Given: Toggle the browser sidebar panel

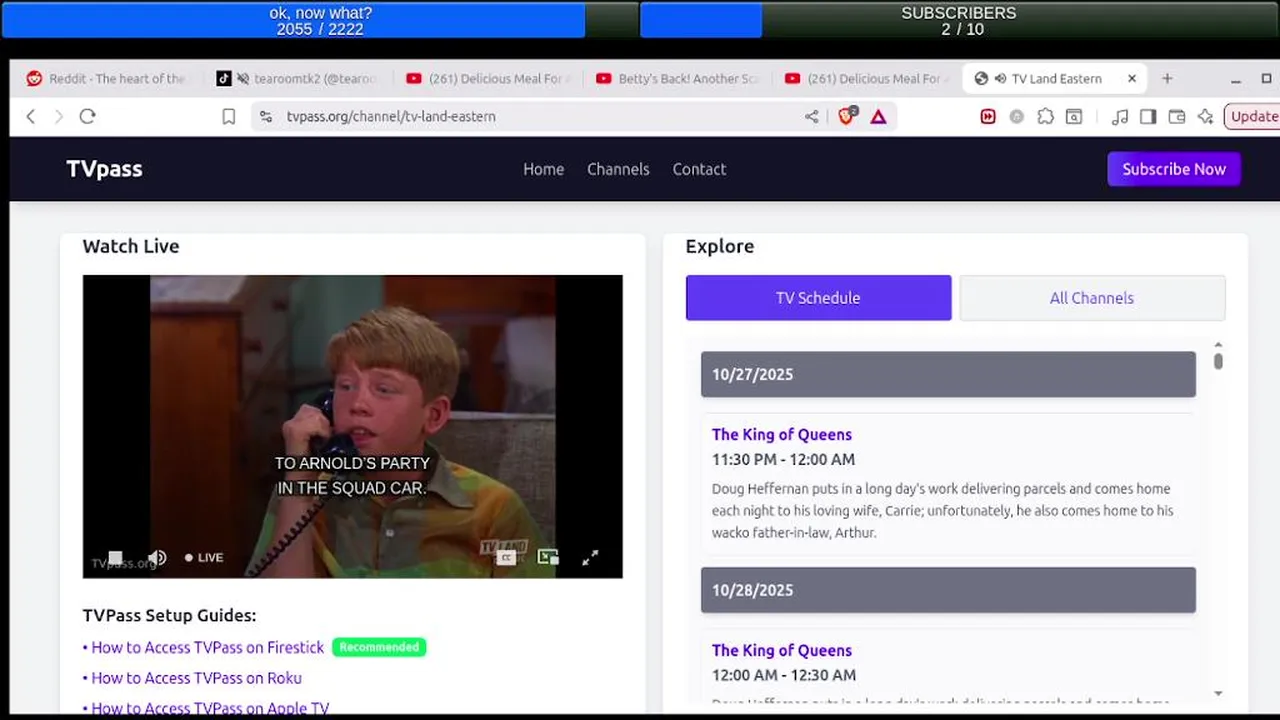Looking at the screenshot, I should (x=1148, y=116).
